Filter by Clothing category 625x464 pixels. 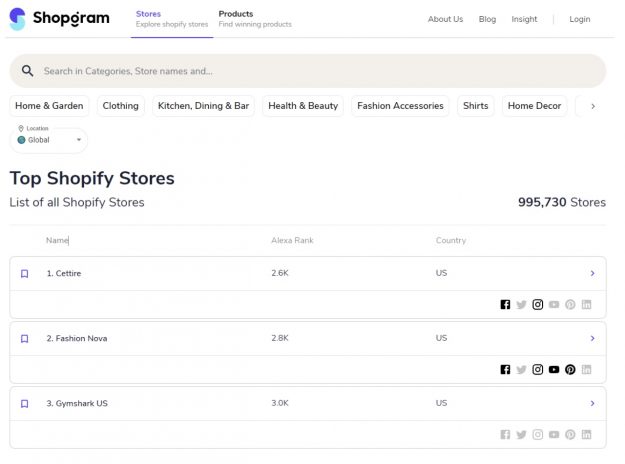pyautogui.click(x=120, y=106)
